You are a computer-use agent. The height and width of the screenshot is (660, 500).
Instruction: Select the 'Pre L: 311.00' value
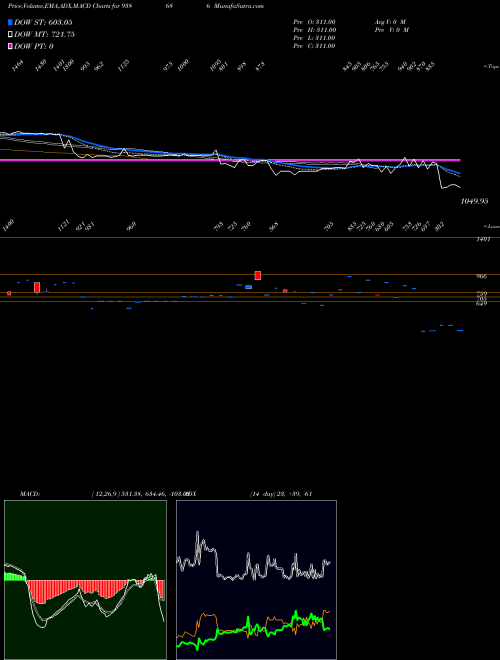[x=314, y=38]
